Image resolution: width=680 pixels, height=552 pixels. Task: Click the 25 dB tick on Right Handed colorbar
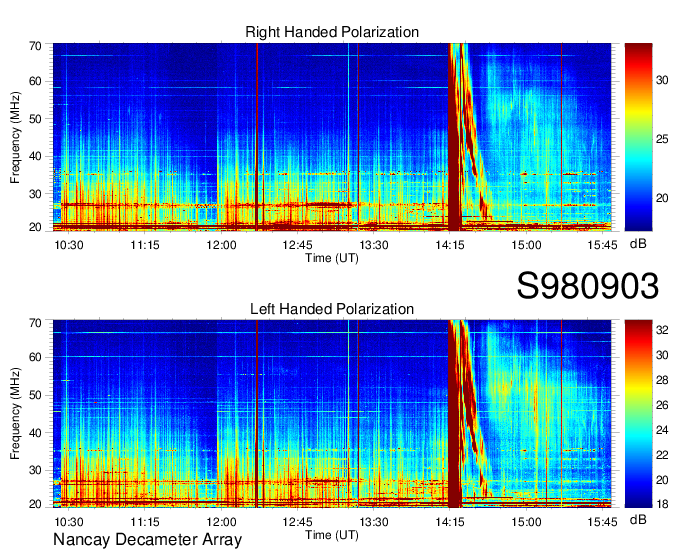point(662,139)
